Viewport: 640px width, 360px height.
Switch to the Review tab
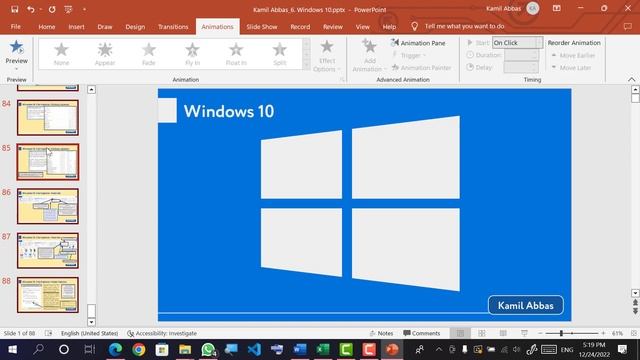[x=333, y=27]
